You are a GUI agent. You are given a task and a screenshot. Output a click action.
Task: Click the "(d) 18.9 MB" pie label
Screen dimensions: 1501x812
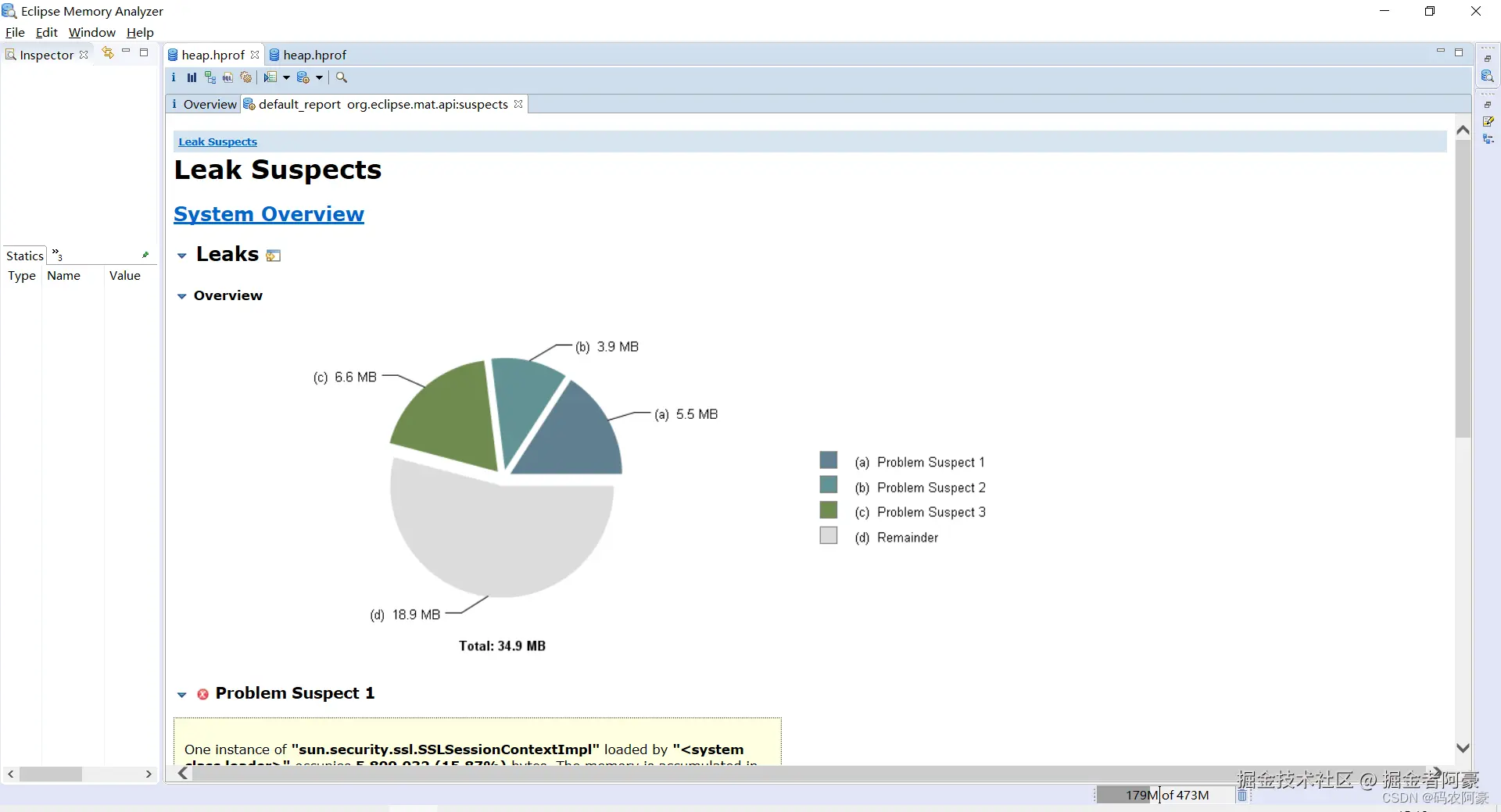[x=405, y=615]
